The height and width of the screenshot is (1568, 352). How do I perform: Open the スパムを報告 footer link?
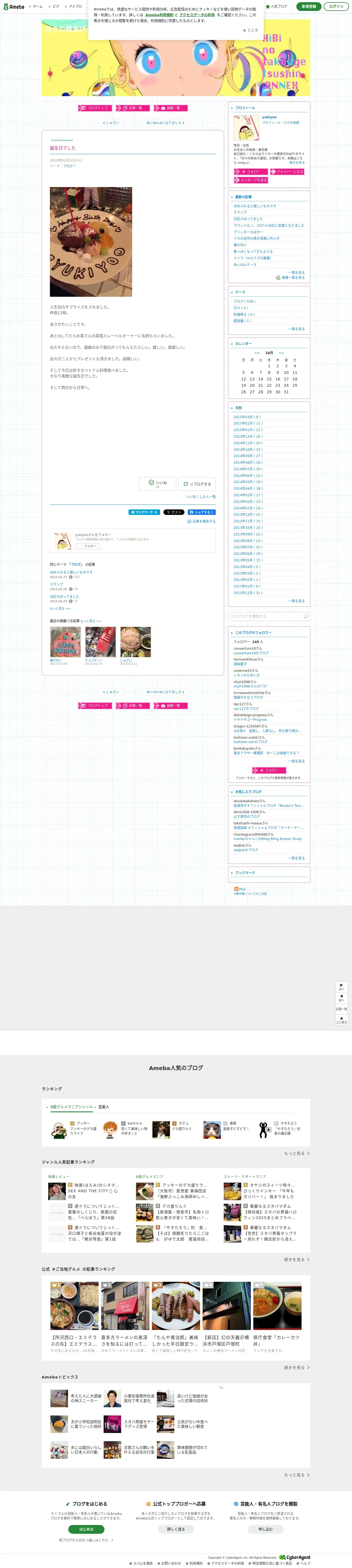point(141,1563)
